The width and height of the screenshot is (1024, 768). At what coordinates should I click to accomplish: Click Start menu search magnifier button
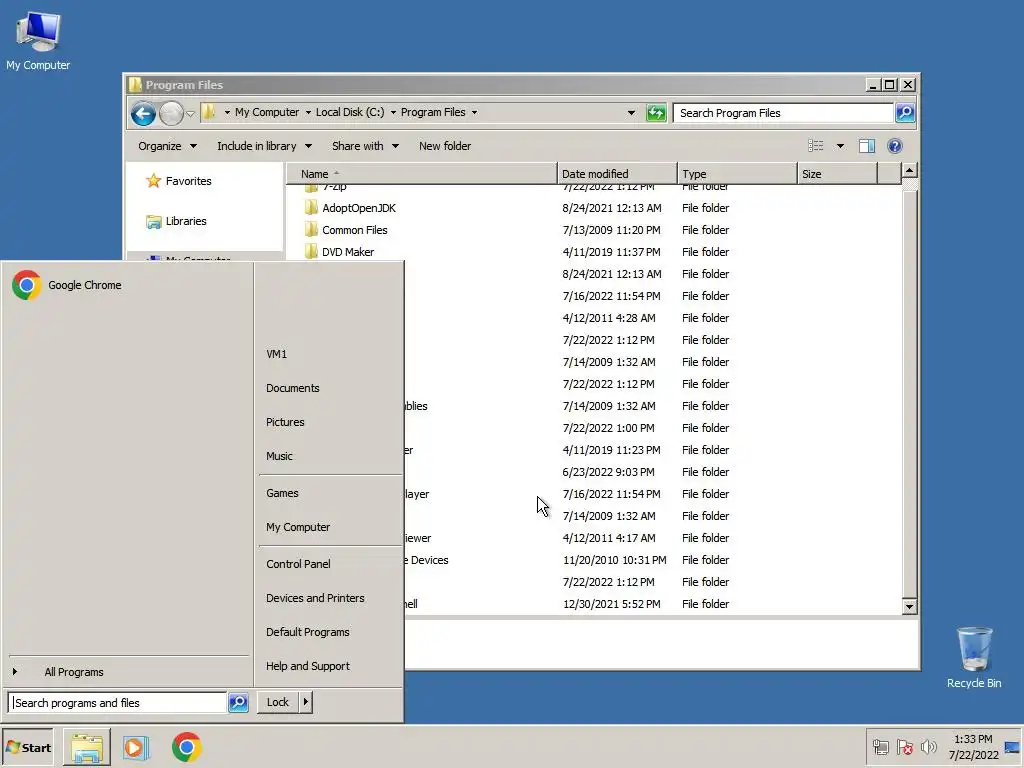click(x=238, y=703)
